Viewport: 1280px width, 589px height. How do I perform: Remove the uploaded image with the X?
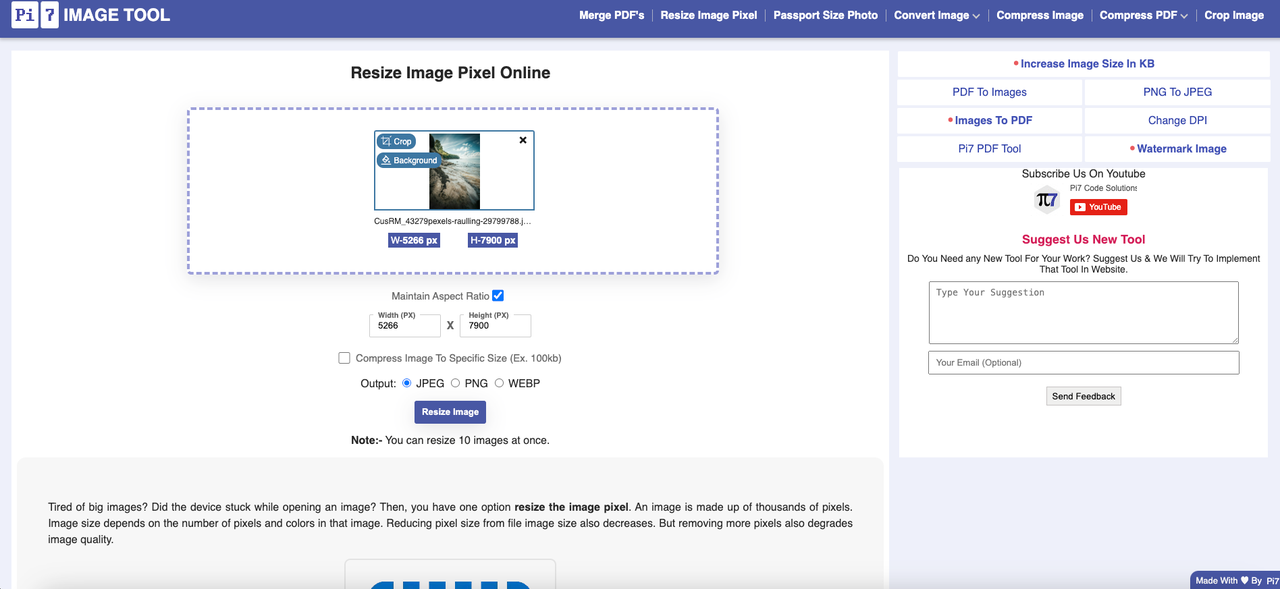[x=523, y=141]
